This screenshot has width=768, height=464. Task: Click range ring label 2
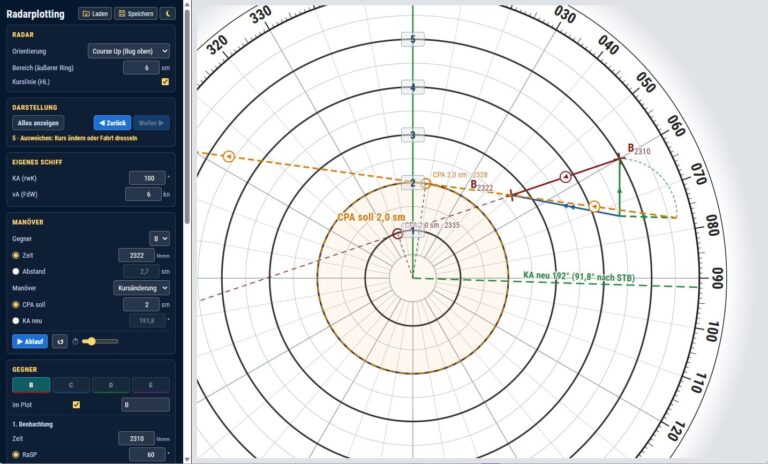pos(413,183)
